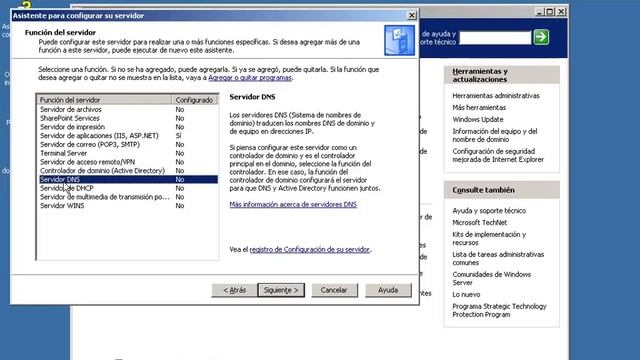Open Microsoft TechNet link

pyautogui.click(x=480, y=223)
